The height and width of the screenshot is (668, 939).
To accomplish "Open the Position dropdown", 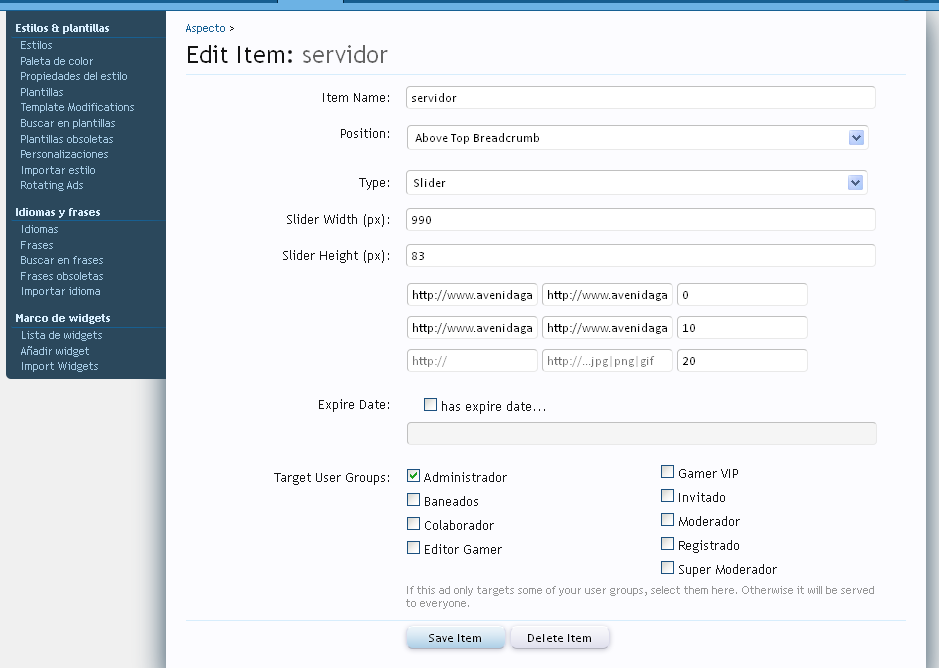I will tap(637, 138).
